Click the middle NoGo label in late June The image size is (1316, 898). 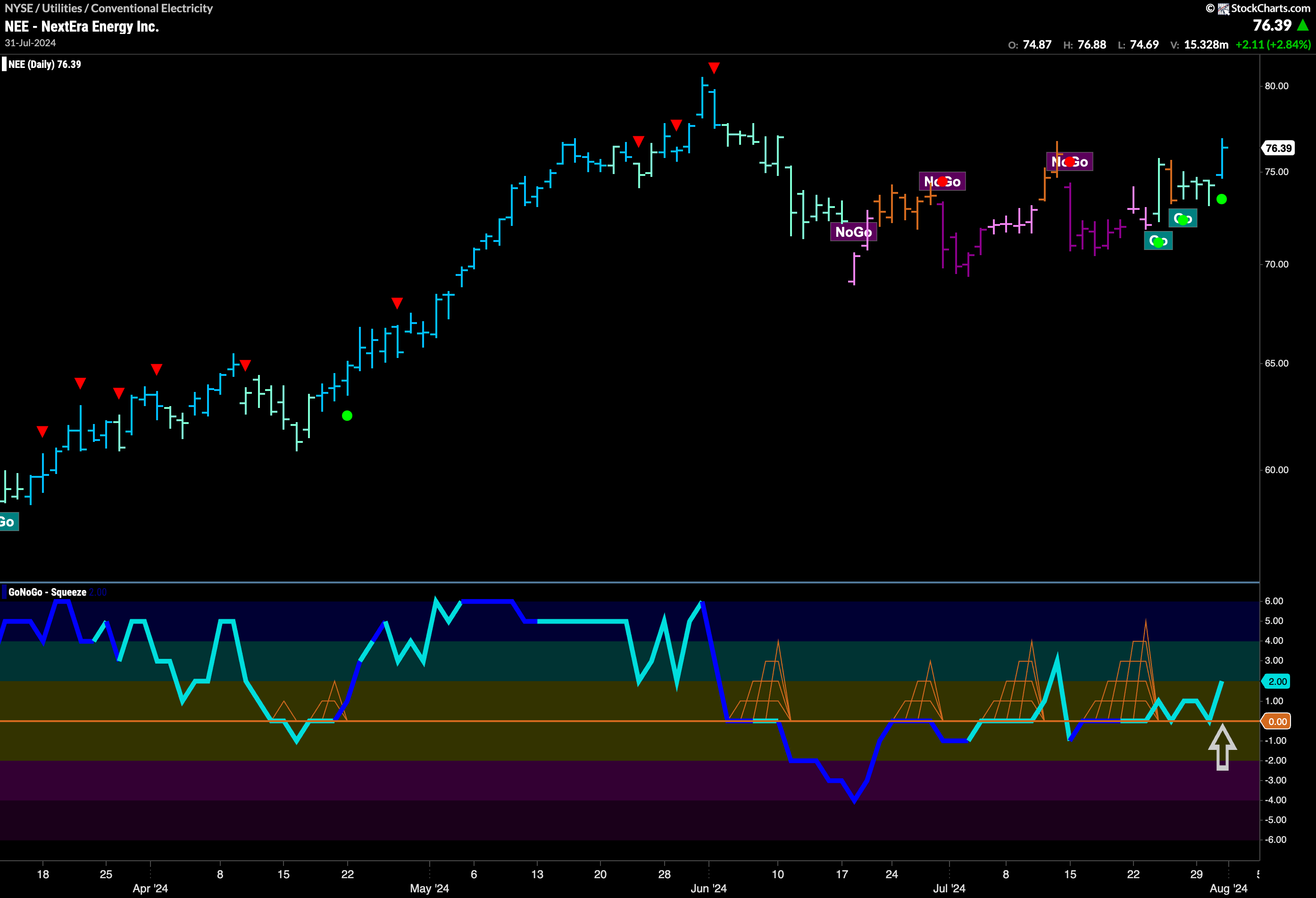(942, 181)
